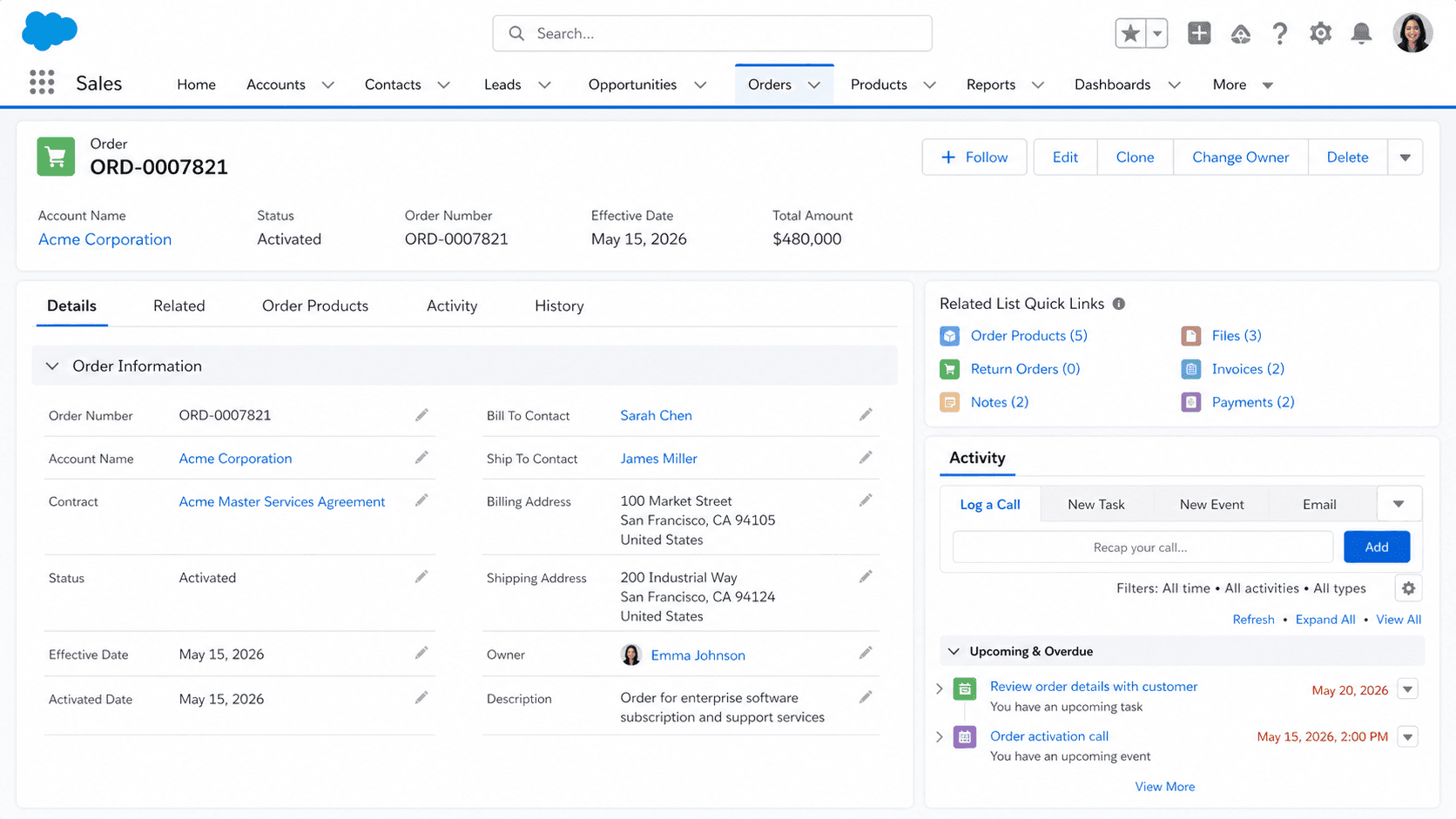
Task: Clone this order
Action: pos(1135,158)
